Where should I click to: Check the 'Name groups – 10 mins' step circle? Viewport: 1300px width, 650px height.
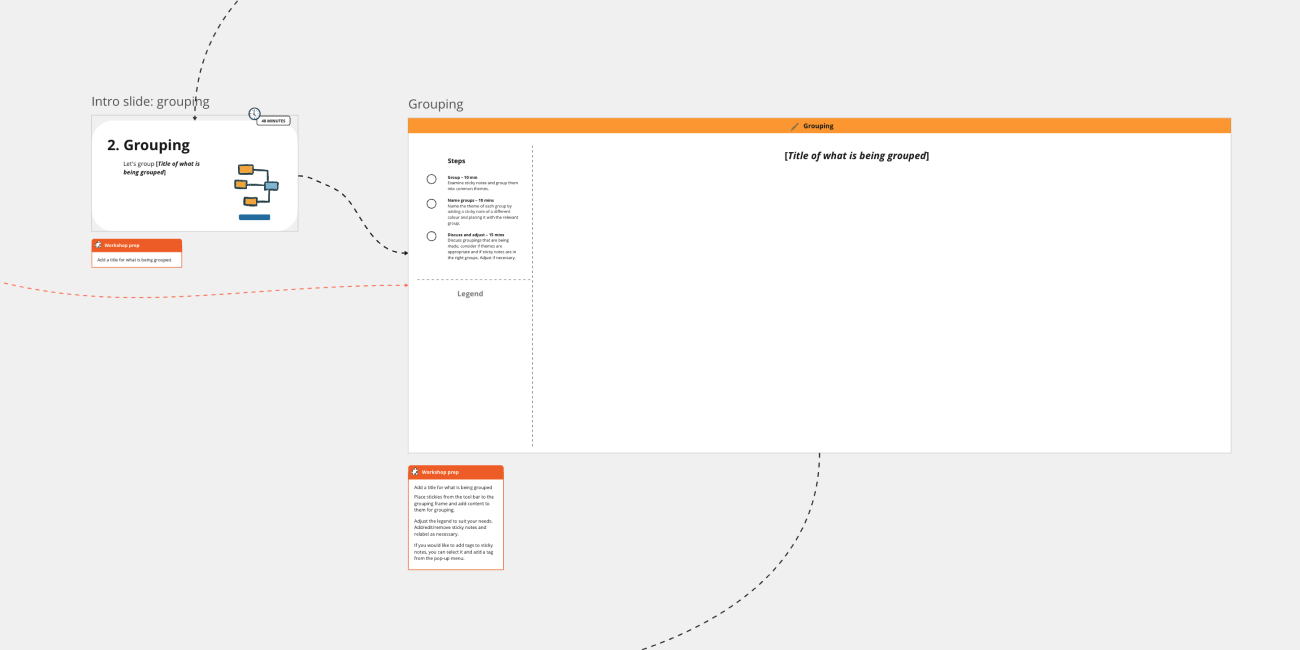(431, 204)
